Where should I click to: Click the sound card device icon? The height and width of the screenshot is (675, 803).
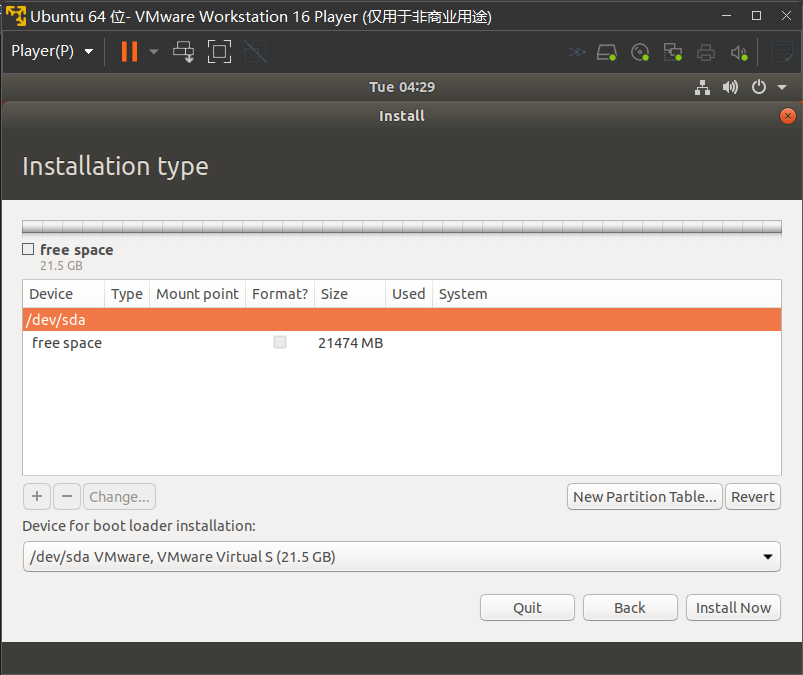point(739,52)
